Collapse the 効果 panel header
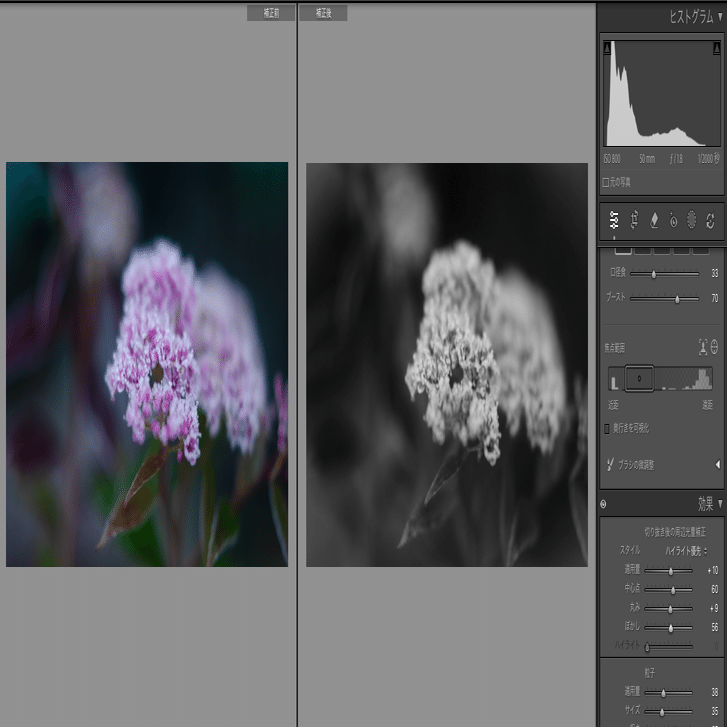 click(720, 504)
